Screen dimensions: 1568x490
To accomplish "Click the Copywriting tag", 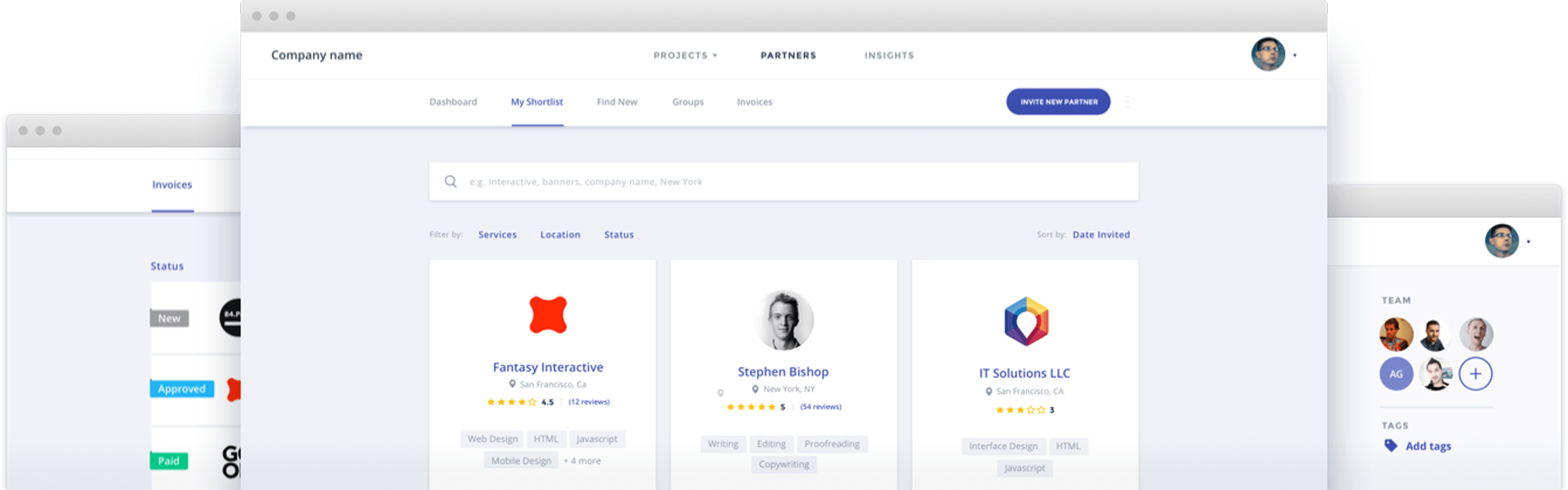I will (x=784, y=464).
